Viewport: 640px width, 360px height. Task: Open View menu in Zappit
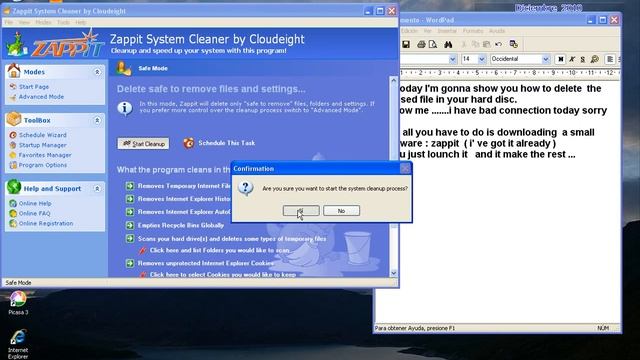(24, 22)
